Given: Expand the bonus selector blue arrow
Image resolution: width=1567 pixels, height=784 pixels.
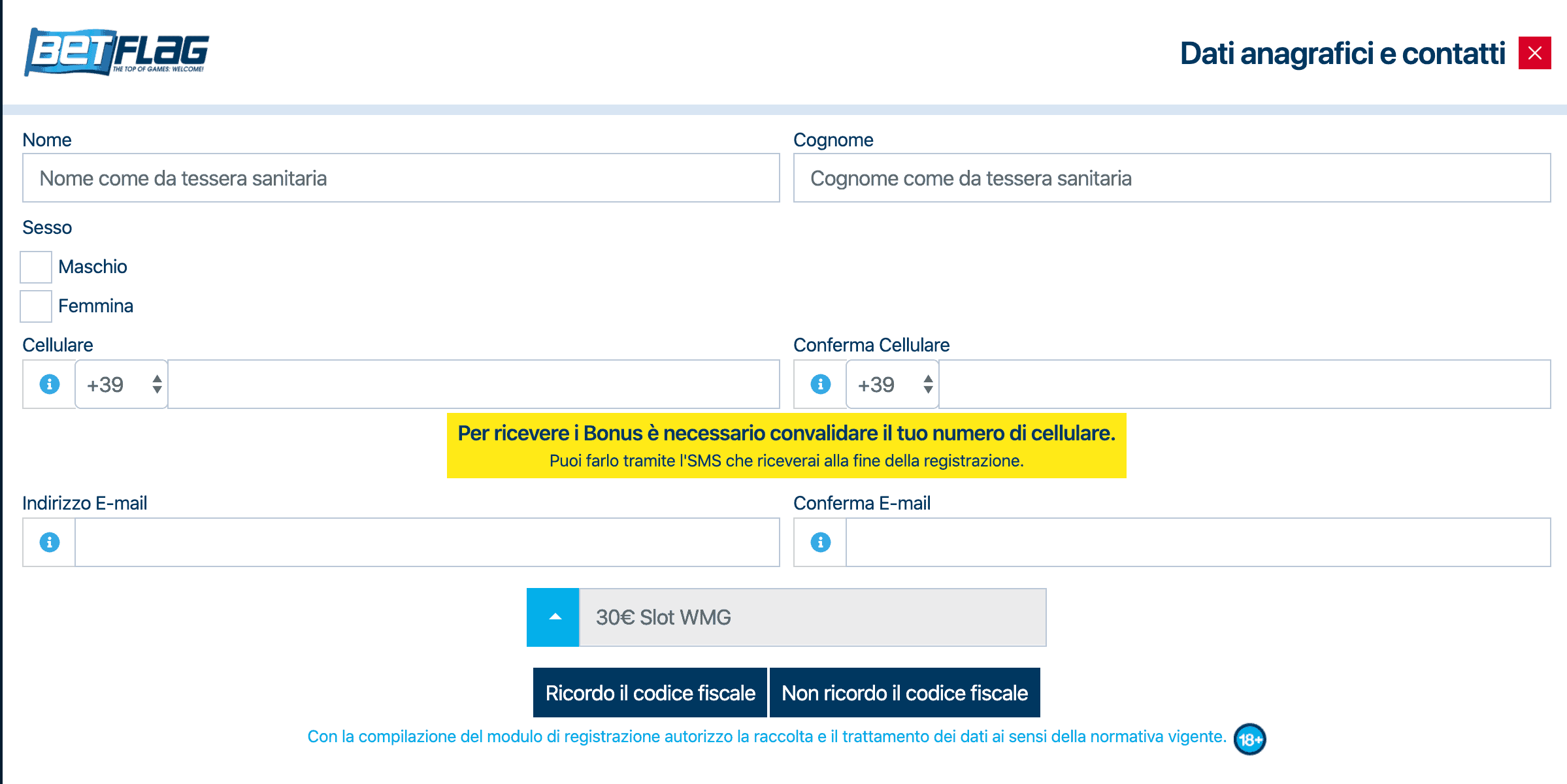Looking at the screenshot, I should pyautogui.click(x=553, y=617).
